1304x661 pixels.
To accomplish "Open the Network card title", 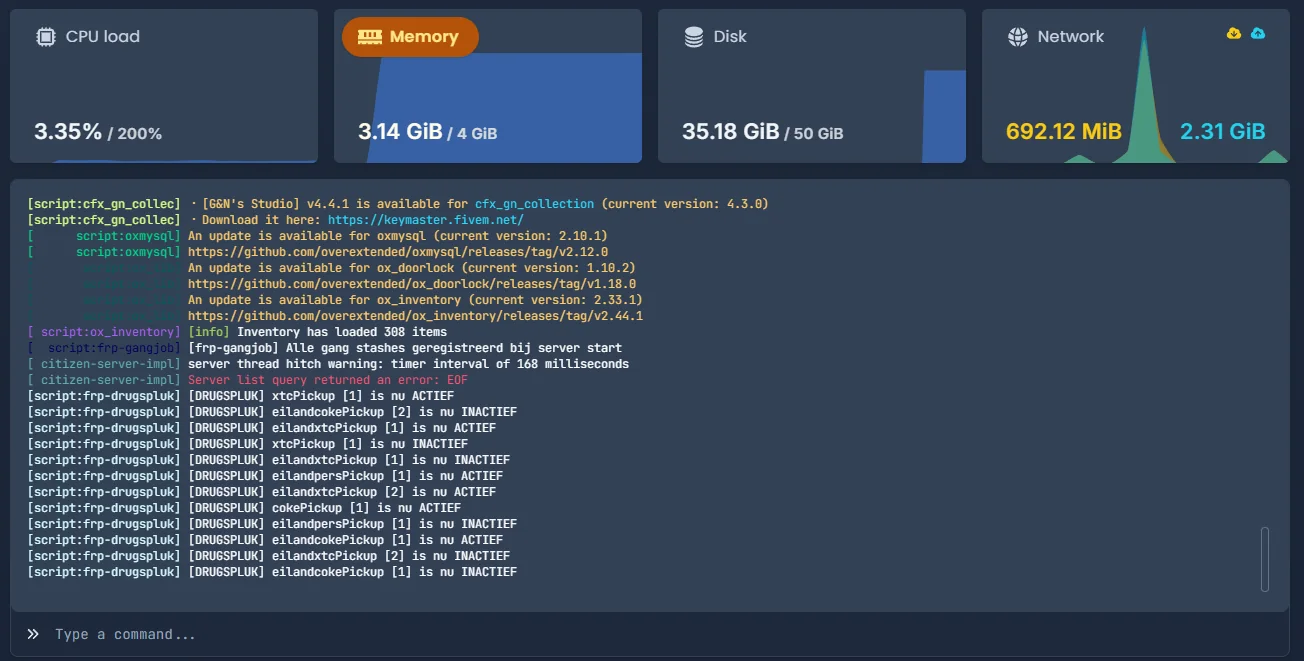I will (1070, 37).
